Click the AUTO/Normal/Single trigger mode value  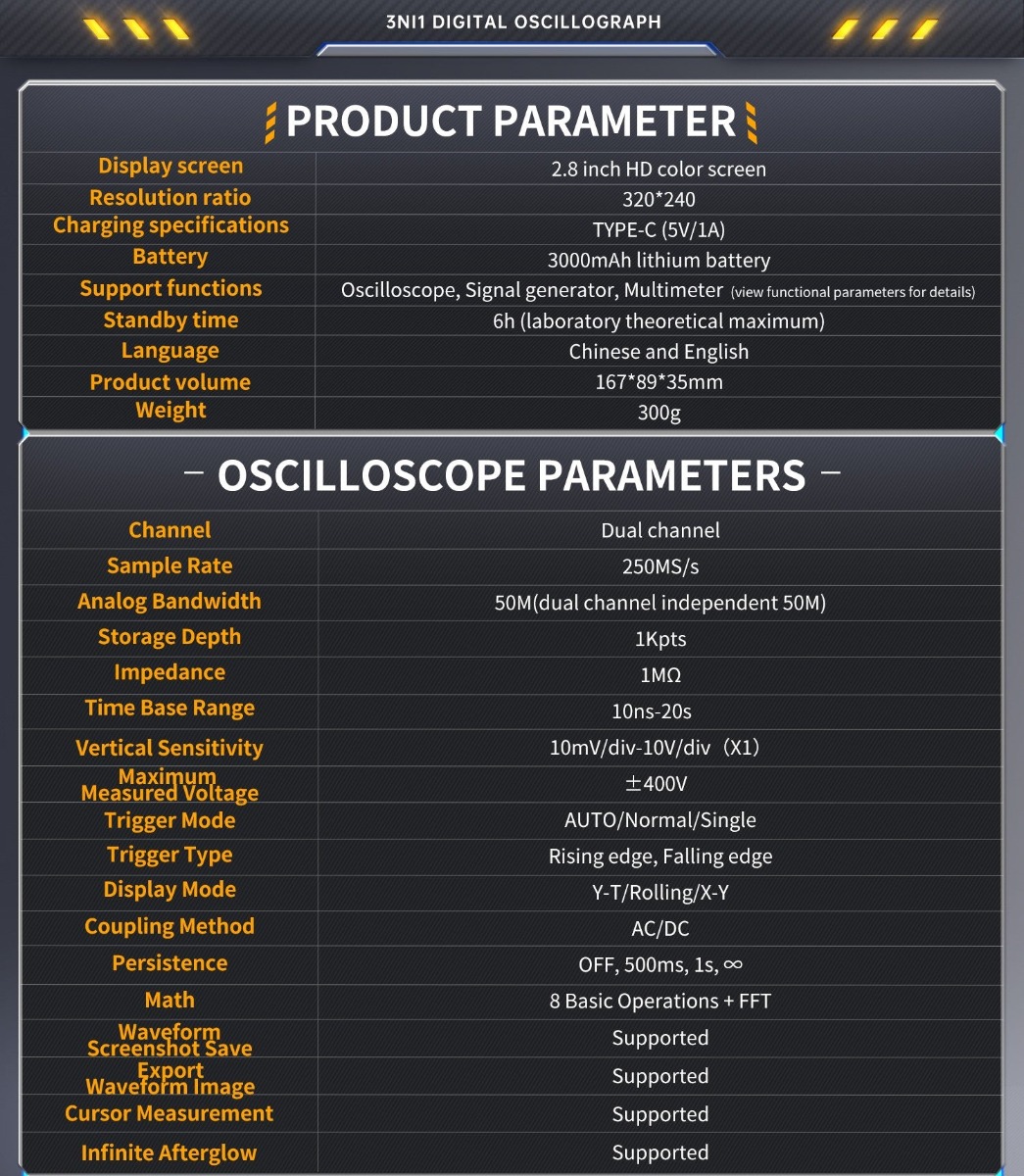click(660, 820)
